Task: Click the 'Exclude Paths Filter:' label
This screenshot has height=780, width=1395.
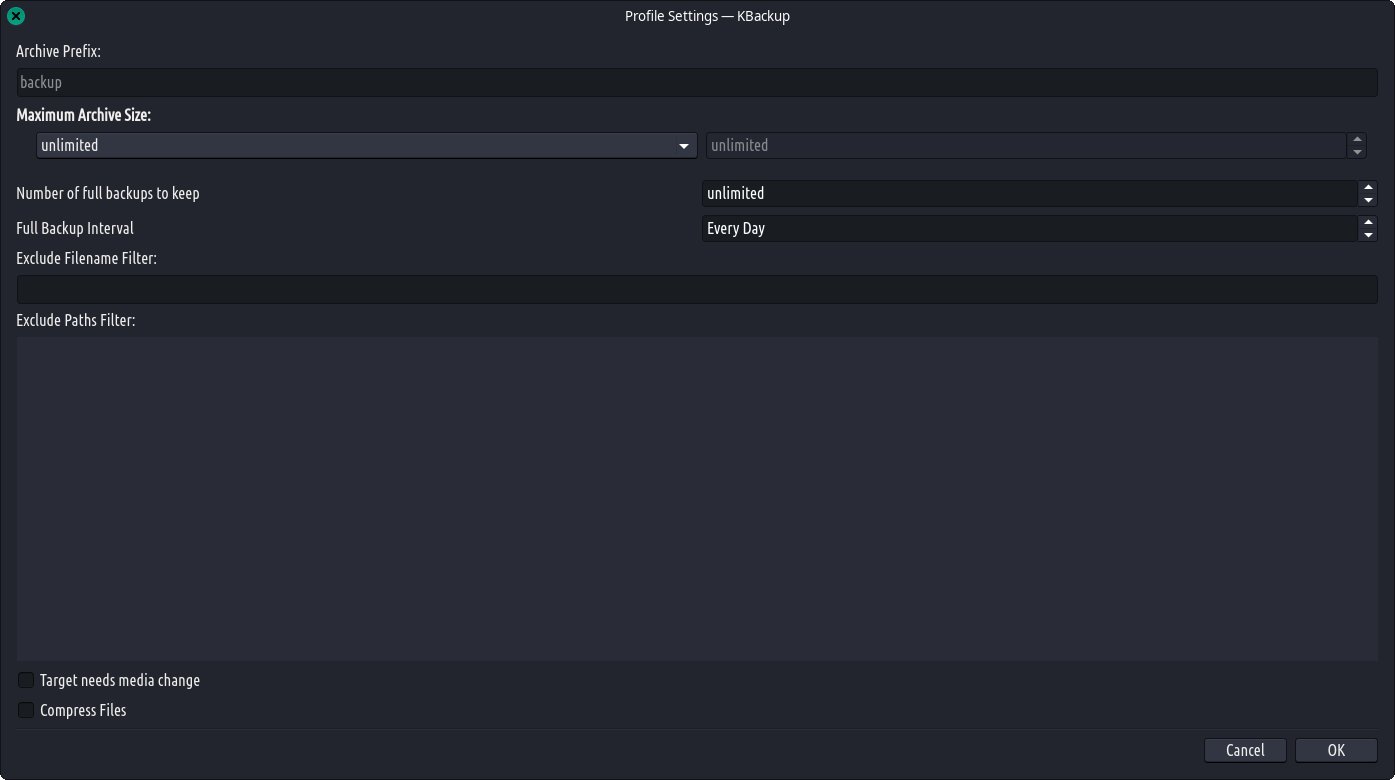Action: click(76, 320)
